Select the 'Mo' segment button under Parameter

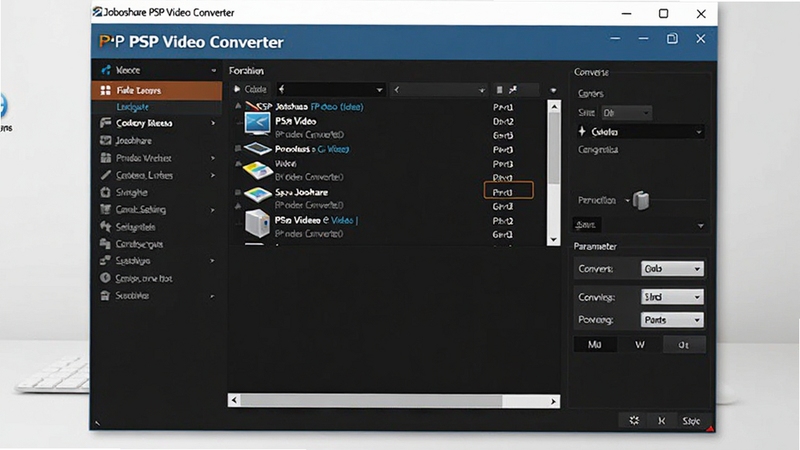(x=595, y=344)
